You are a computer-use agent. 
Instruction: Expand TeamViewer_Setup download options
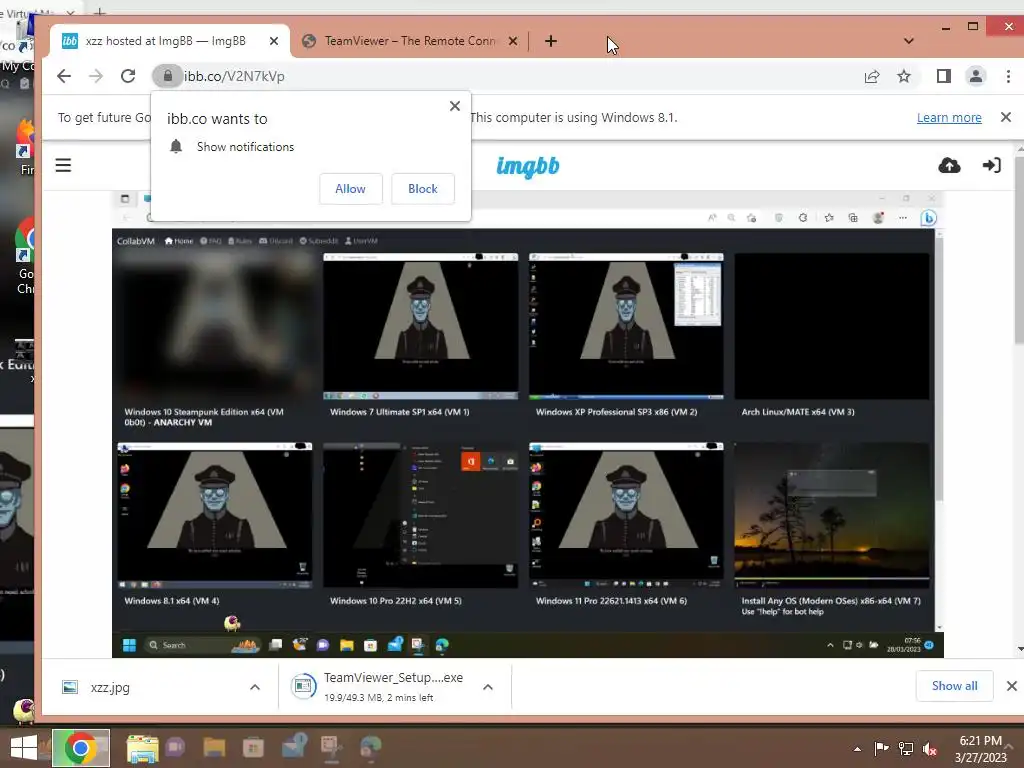[488, 687]
